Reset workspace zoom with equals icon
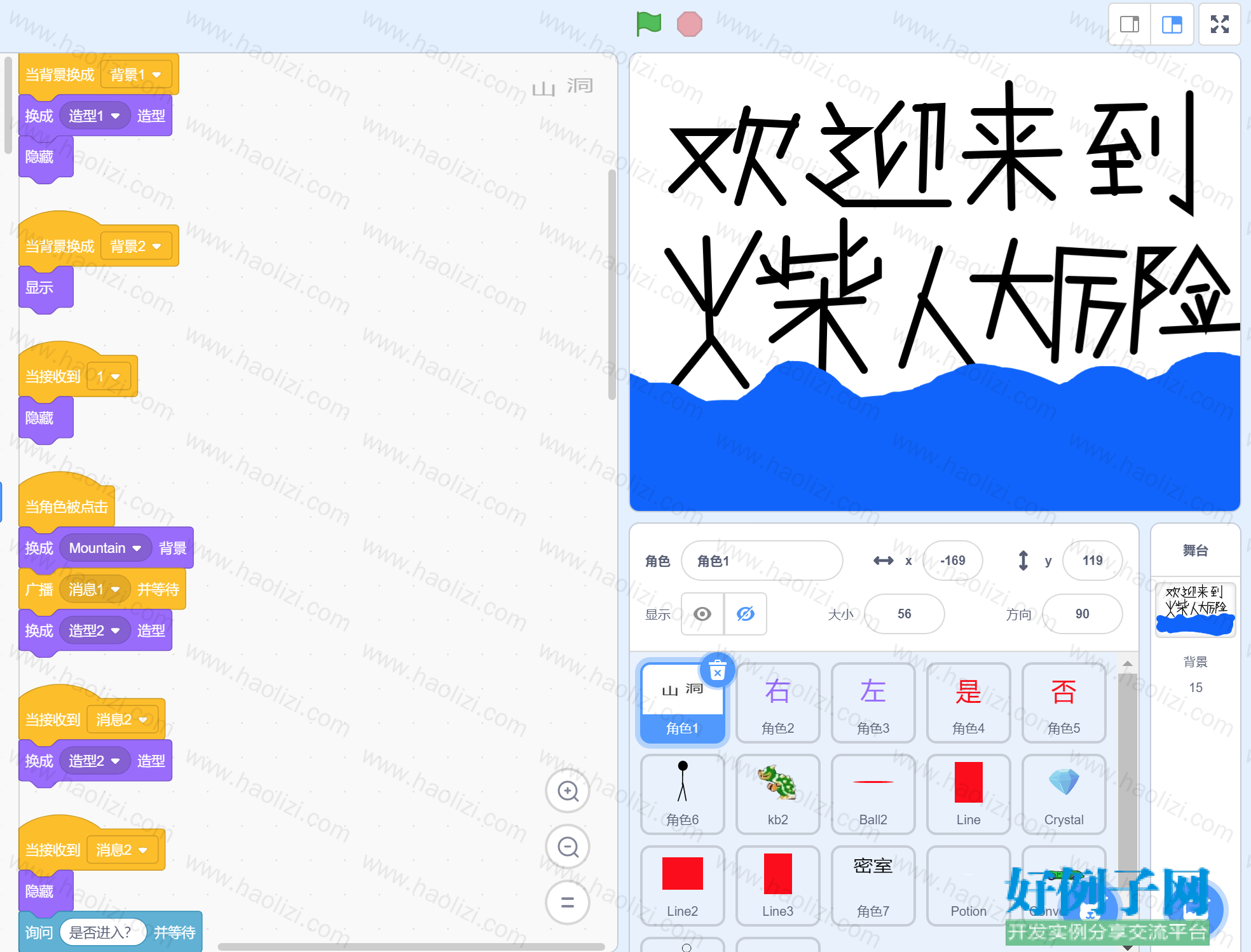Screen dimensions: 1251x952 click(x=568, y=902)
